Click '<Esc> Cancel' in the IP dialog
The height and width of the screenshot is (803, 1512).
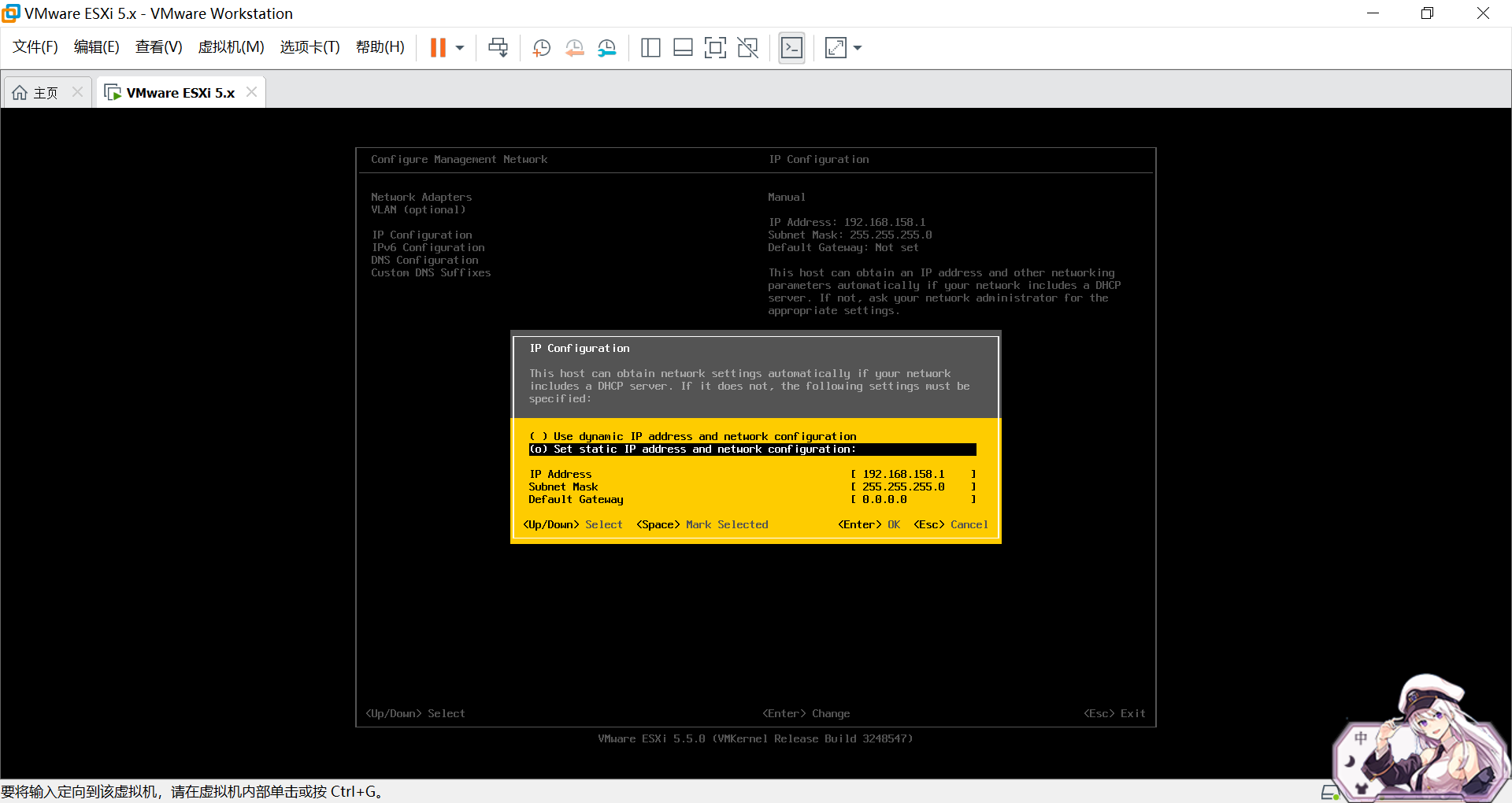point(951,524)
